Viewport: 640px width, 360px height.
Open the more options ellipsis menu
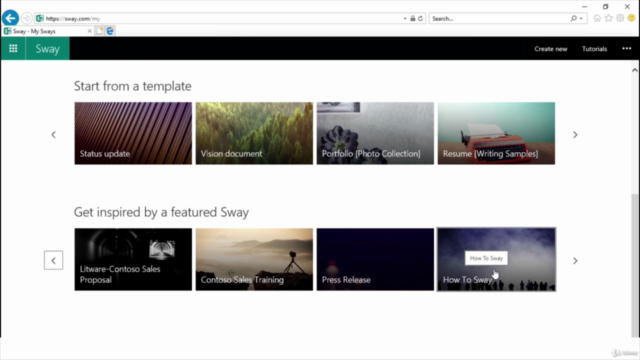627,49
